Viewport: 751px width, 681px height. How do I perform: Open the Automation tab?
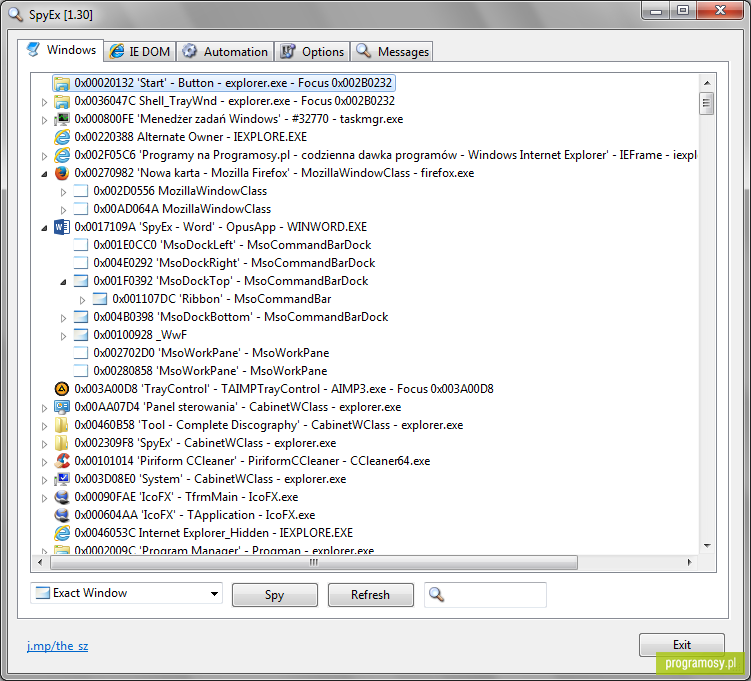coord(225,52)
